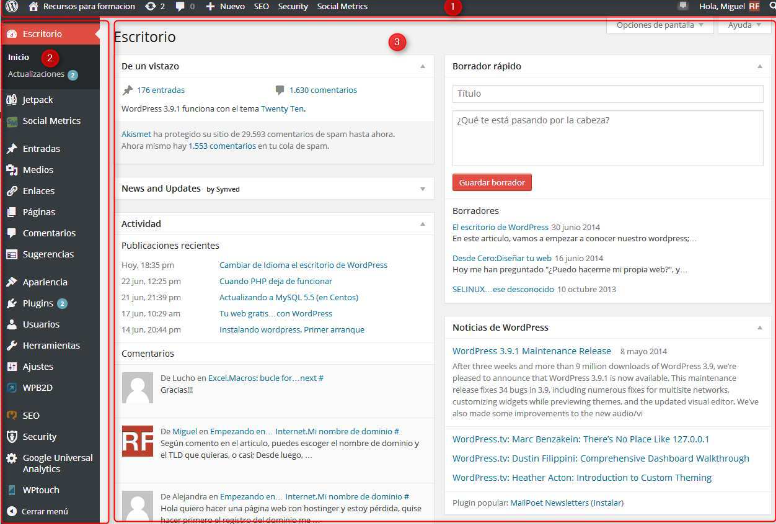776x524 pixels.
Task: Open Social Metrics sidebar icon
Action: [x=11, y=121]
